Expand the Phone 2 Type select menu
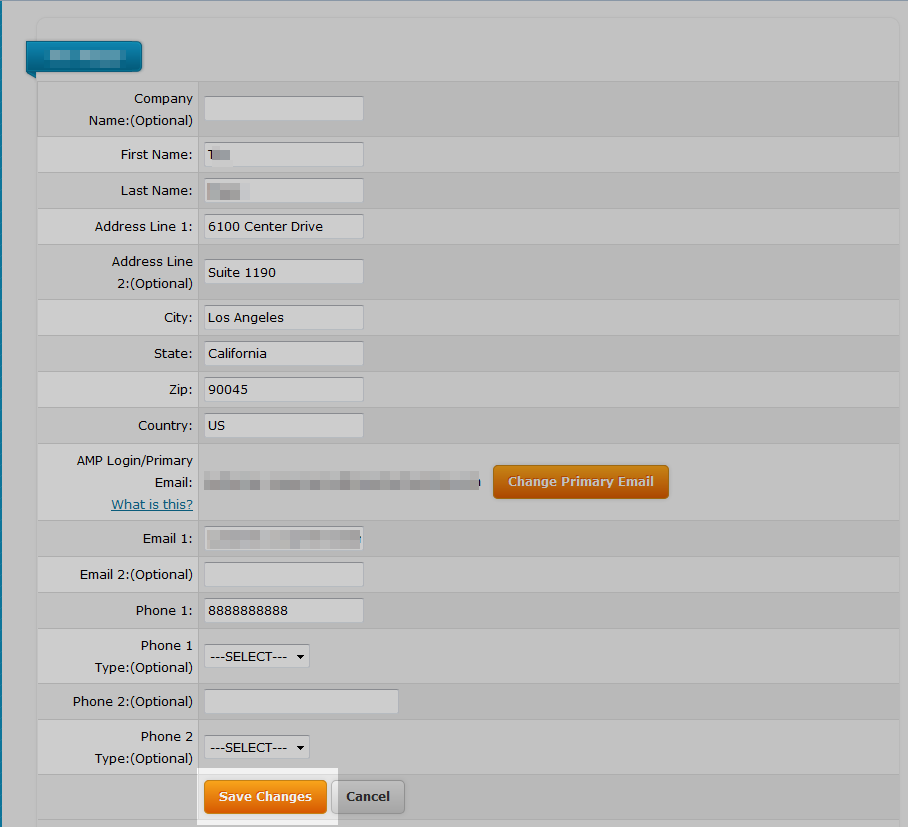This screenshot has width=908, height=827. [x=257, y=748]
